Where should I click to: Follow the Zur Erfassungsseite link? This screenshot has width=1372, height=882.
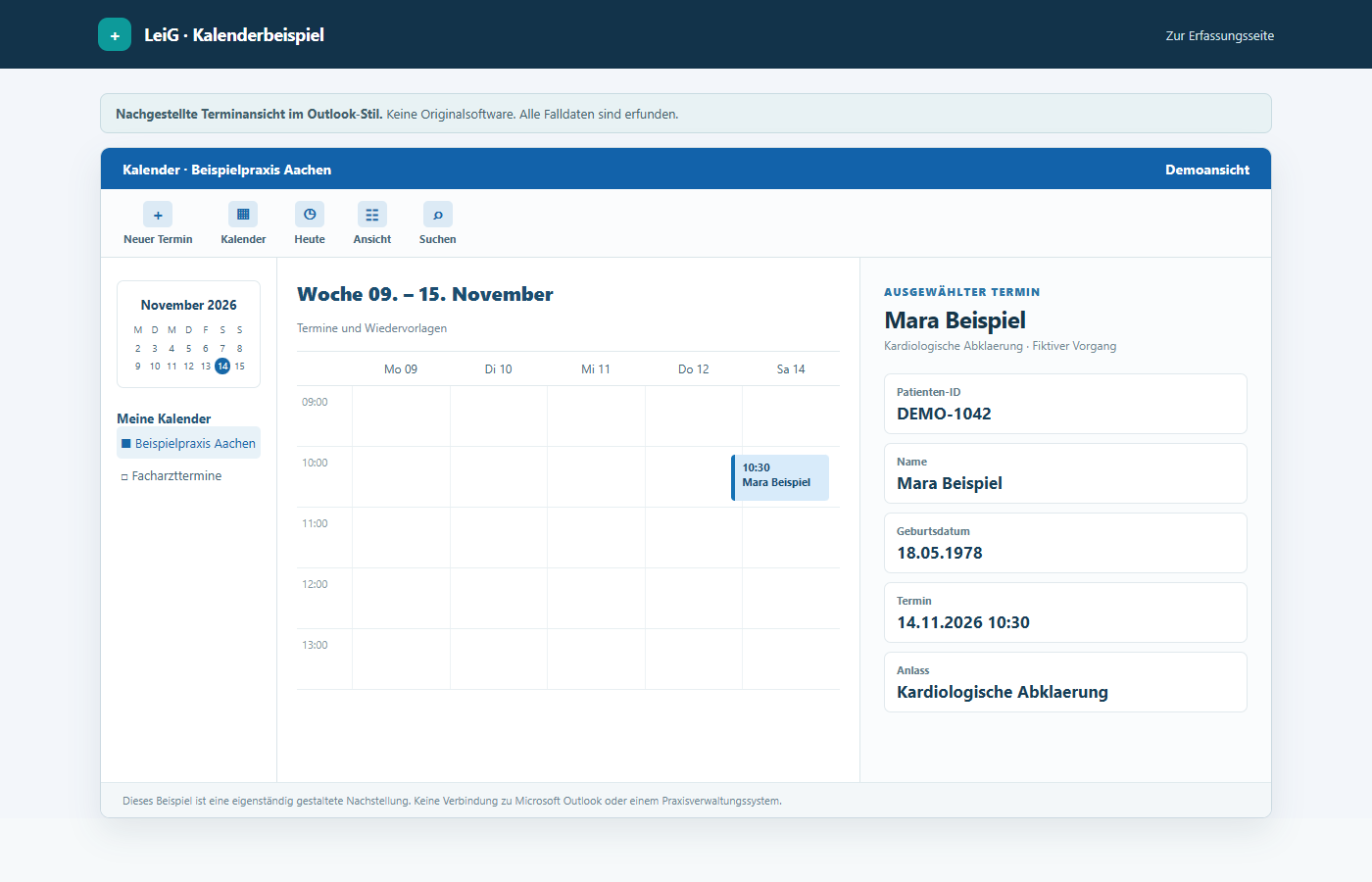1220,35
